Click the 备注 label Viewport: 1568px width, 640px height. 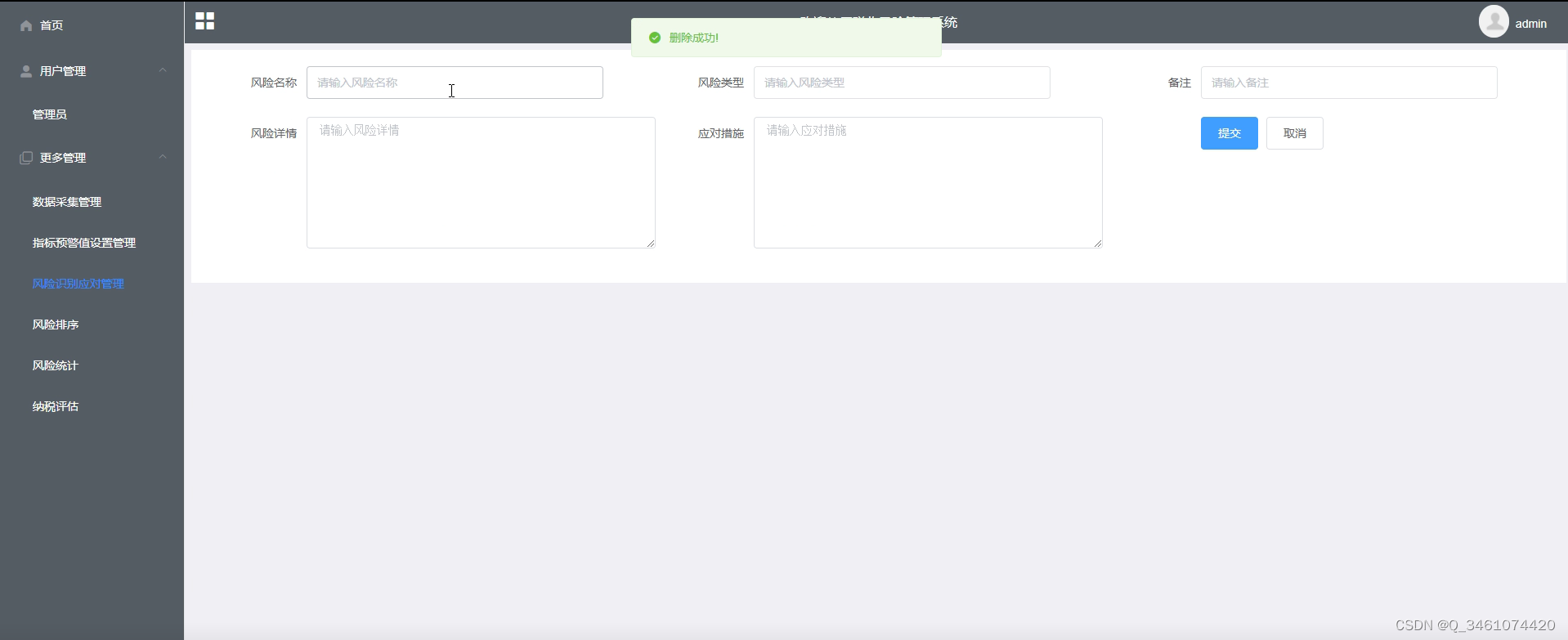(1179, 83)
